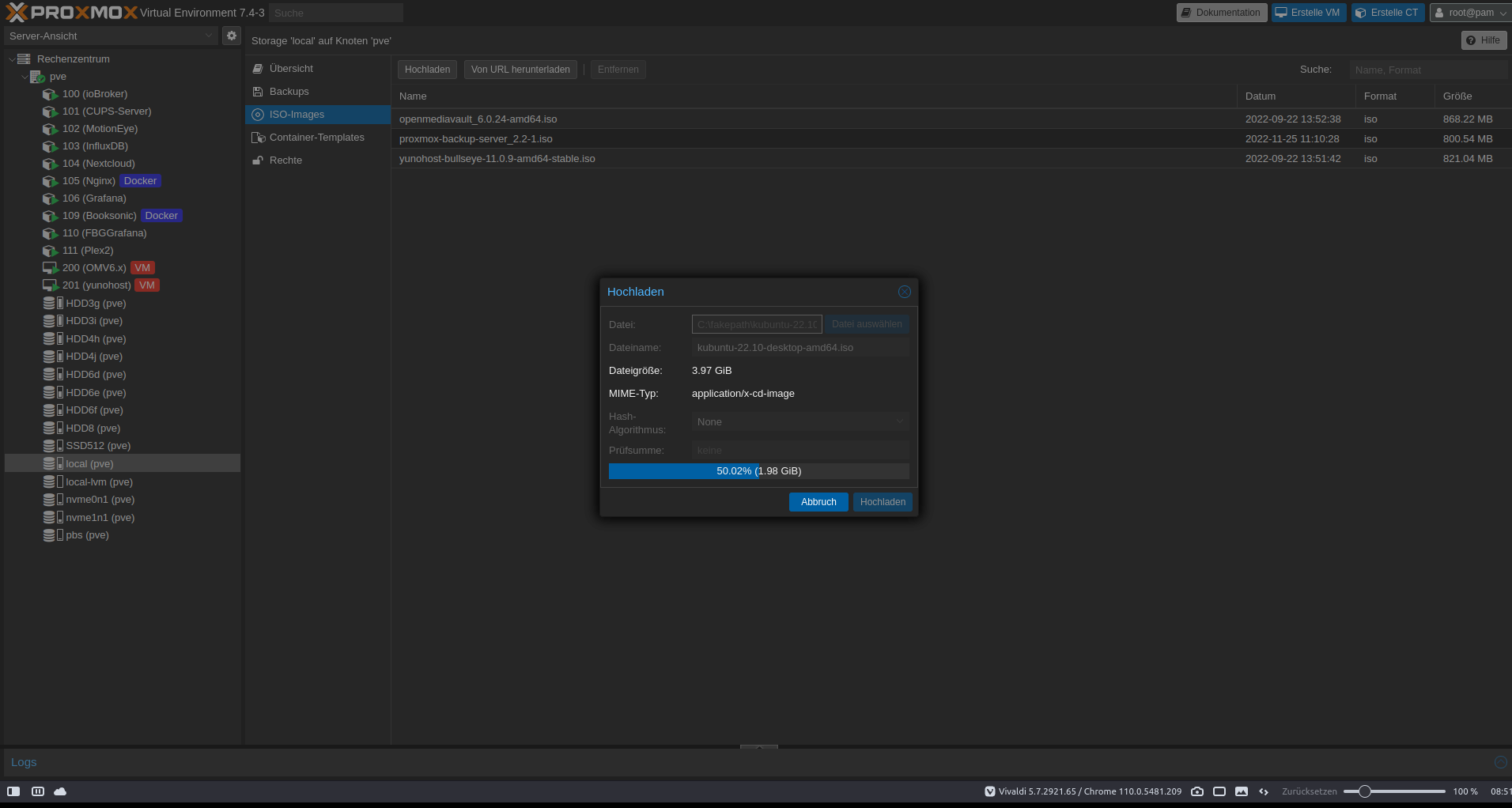Open Dokumentation button
The height and width of the screenshot is (808, 1512).
[x=1222, y=13]
